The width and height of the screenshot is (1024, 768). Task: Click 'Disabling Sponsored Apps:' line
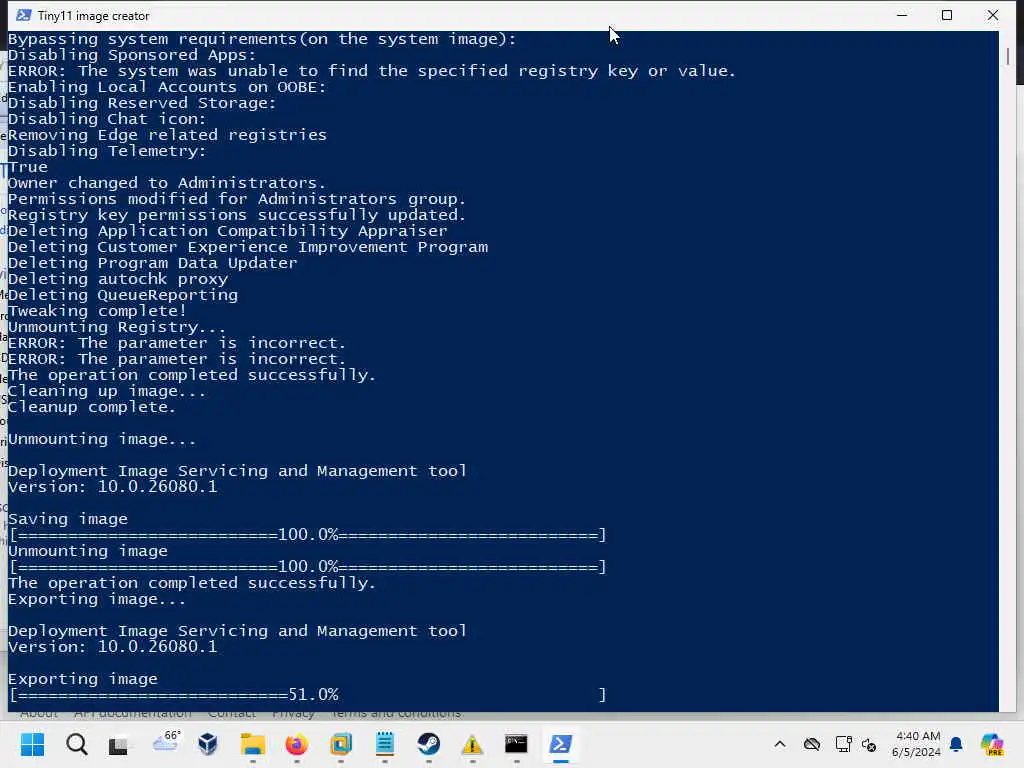(x=132, y=55)
